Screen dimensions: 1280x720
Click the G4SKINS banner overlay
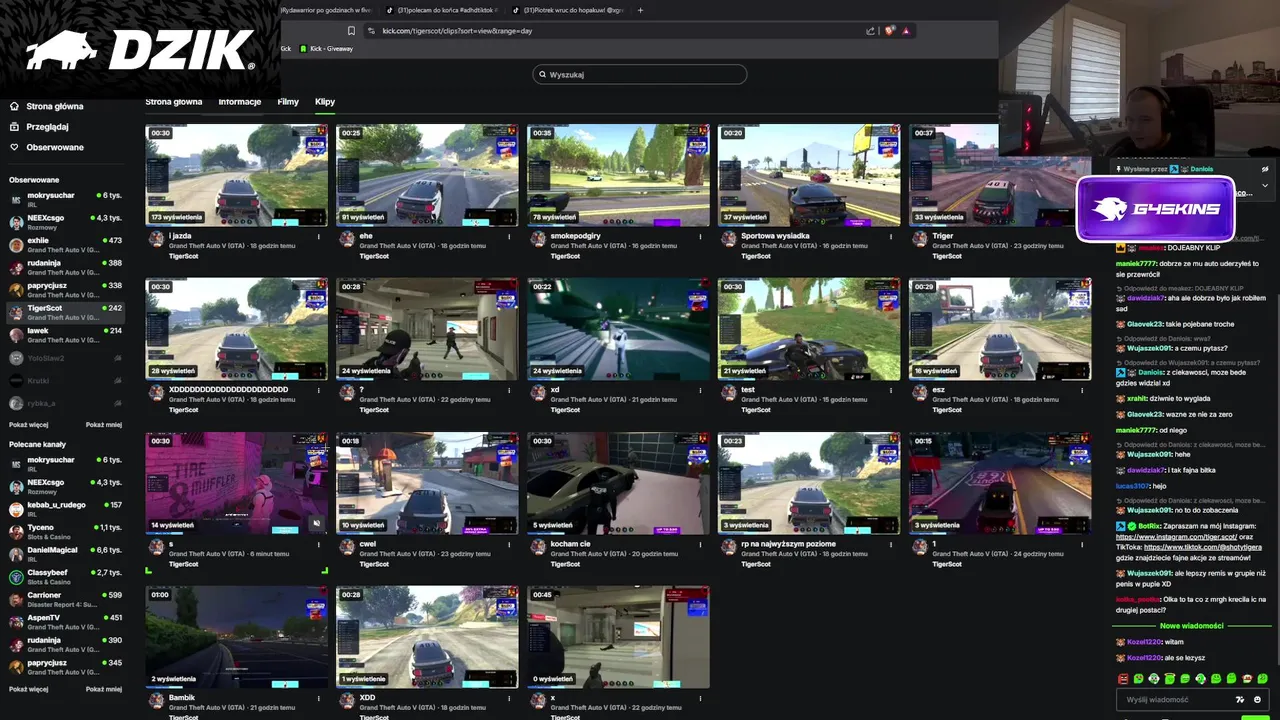(x=1156, y=209)
